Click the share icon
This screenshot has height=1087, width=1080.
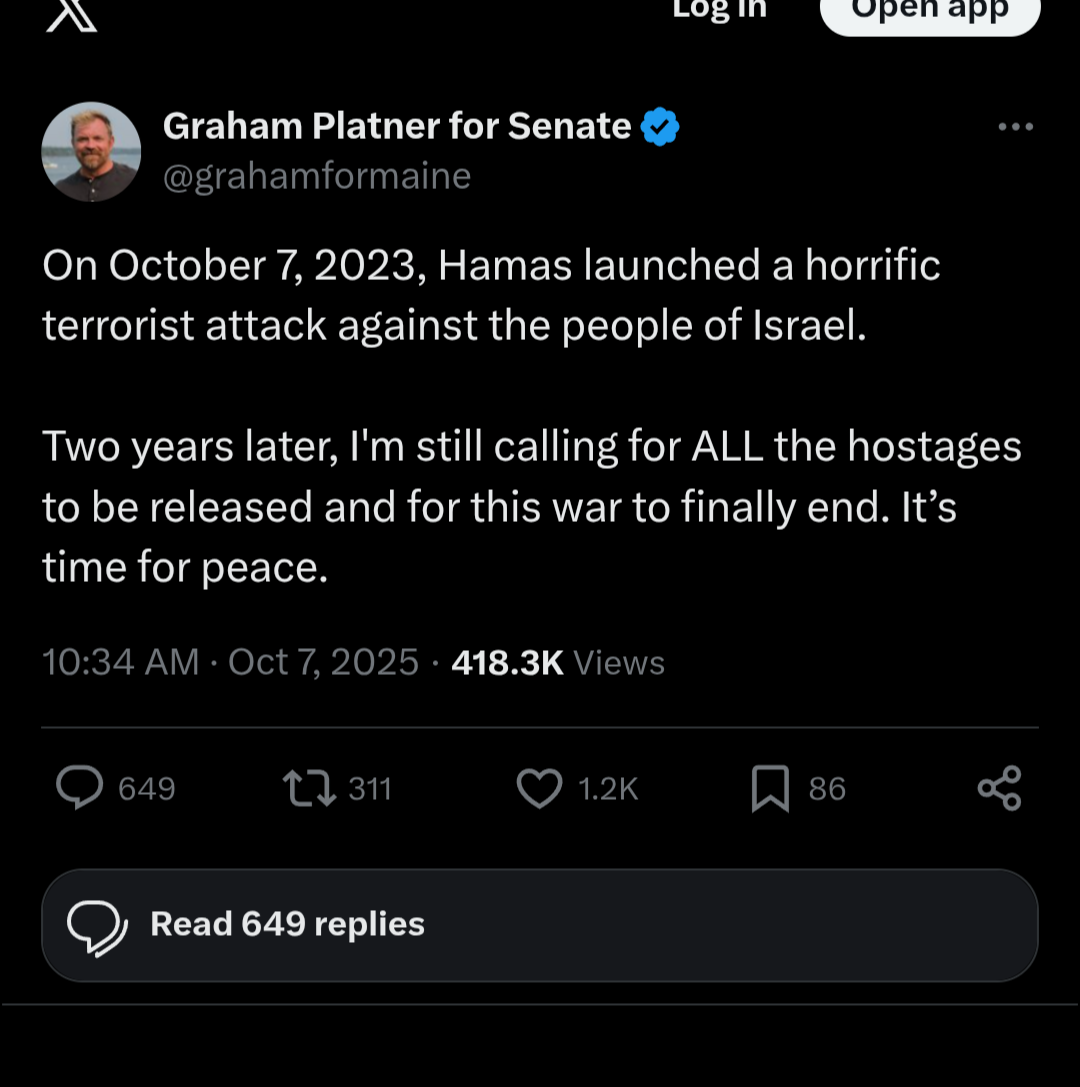[999, 788]
